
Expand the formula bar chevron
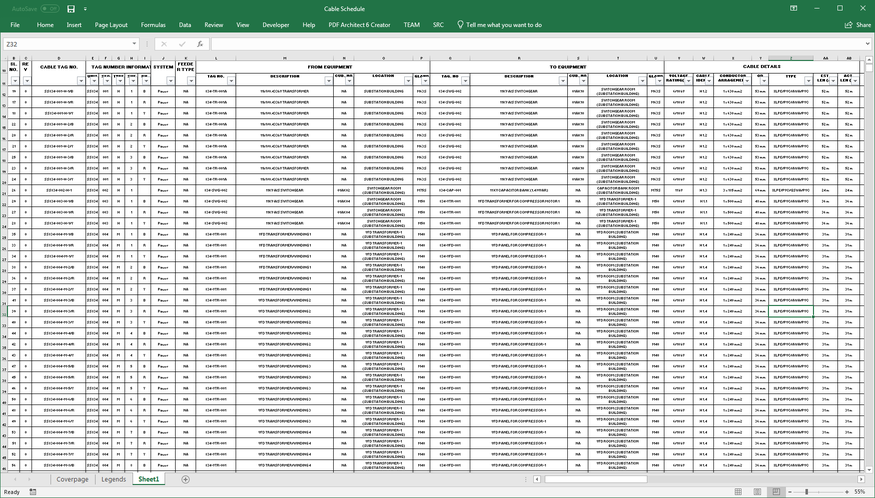pos(868,44)
